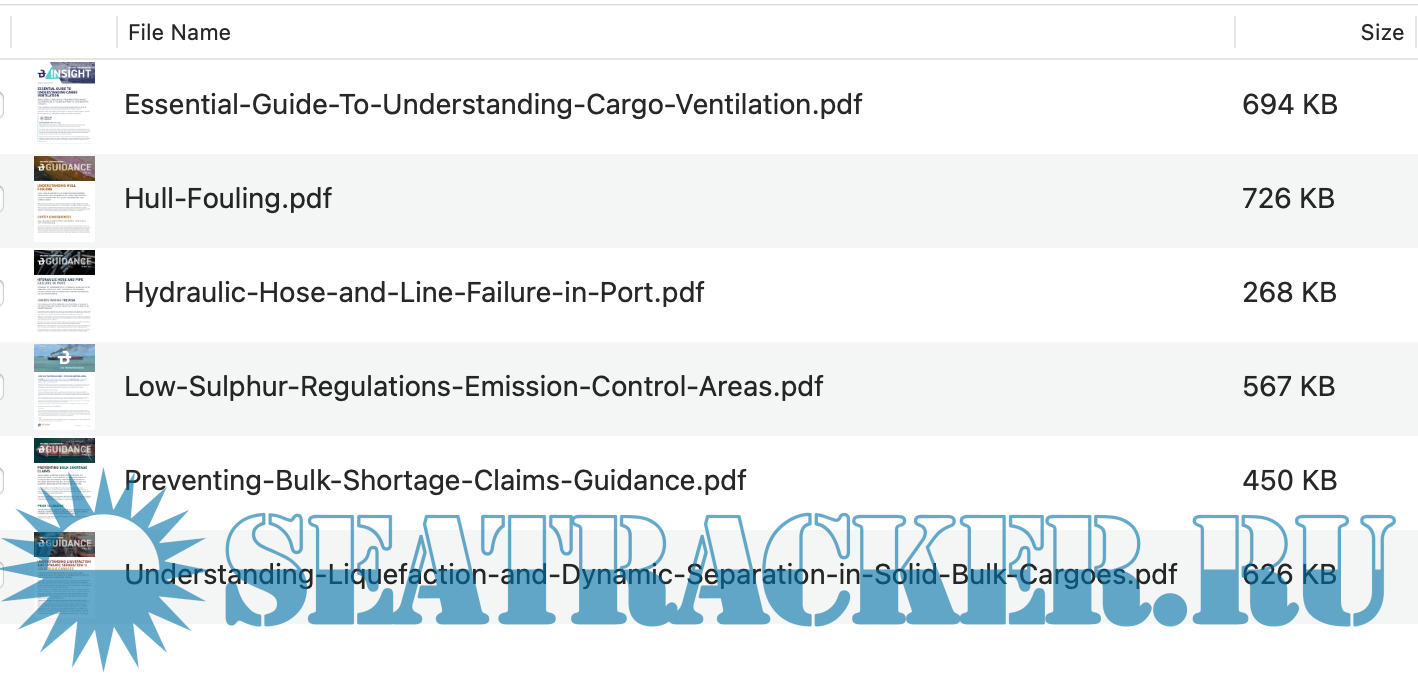Open Hydraulic-Hose-and-Line-Failure-in-Port.pdf by its name
Viewport: 1418px width, 674px height.
point(414,292)
